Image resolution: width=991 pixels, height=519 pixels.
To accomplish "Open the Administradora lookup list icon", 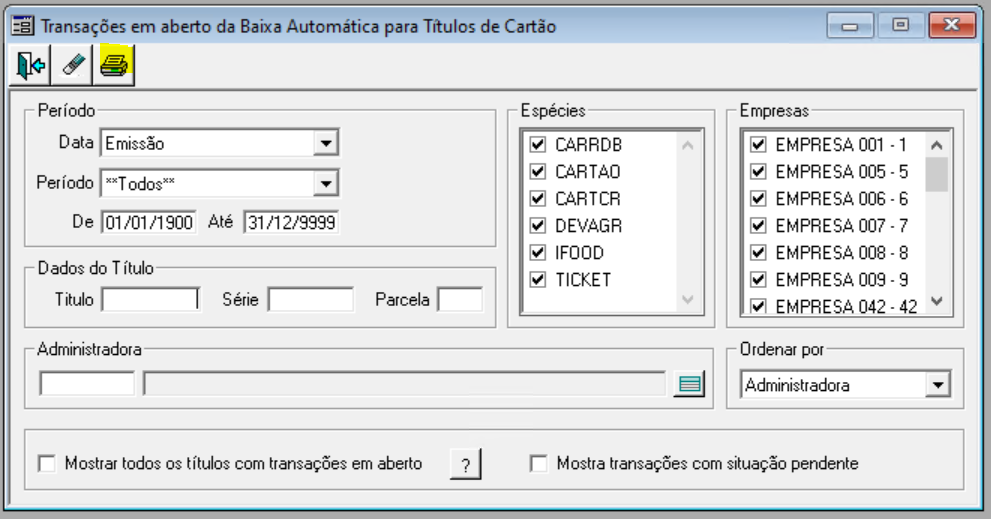I will coord(689,384).
